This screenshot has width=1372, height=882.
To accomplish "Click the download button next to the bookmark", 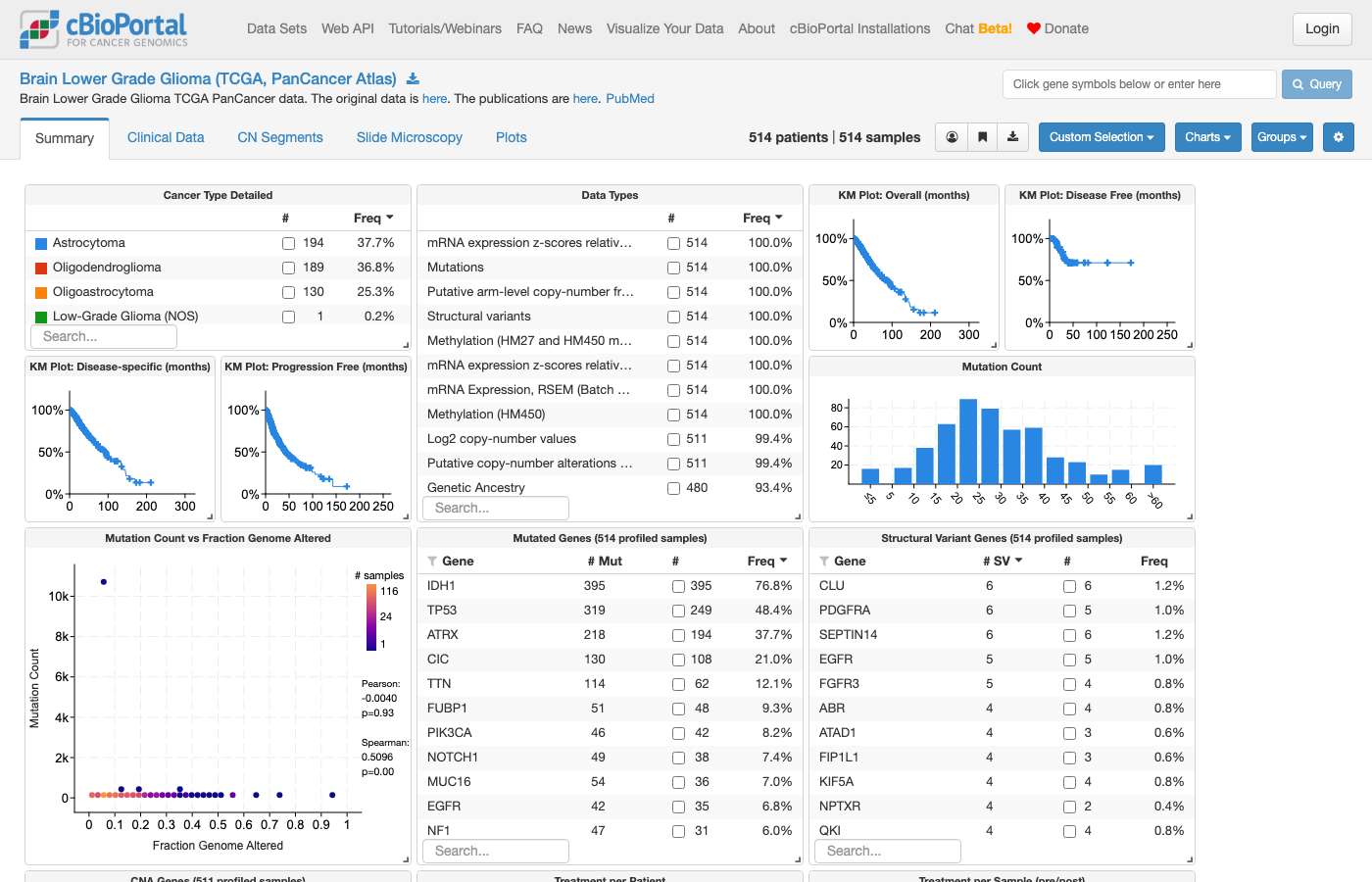I will (1012, 137).
